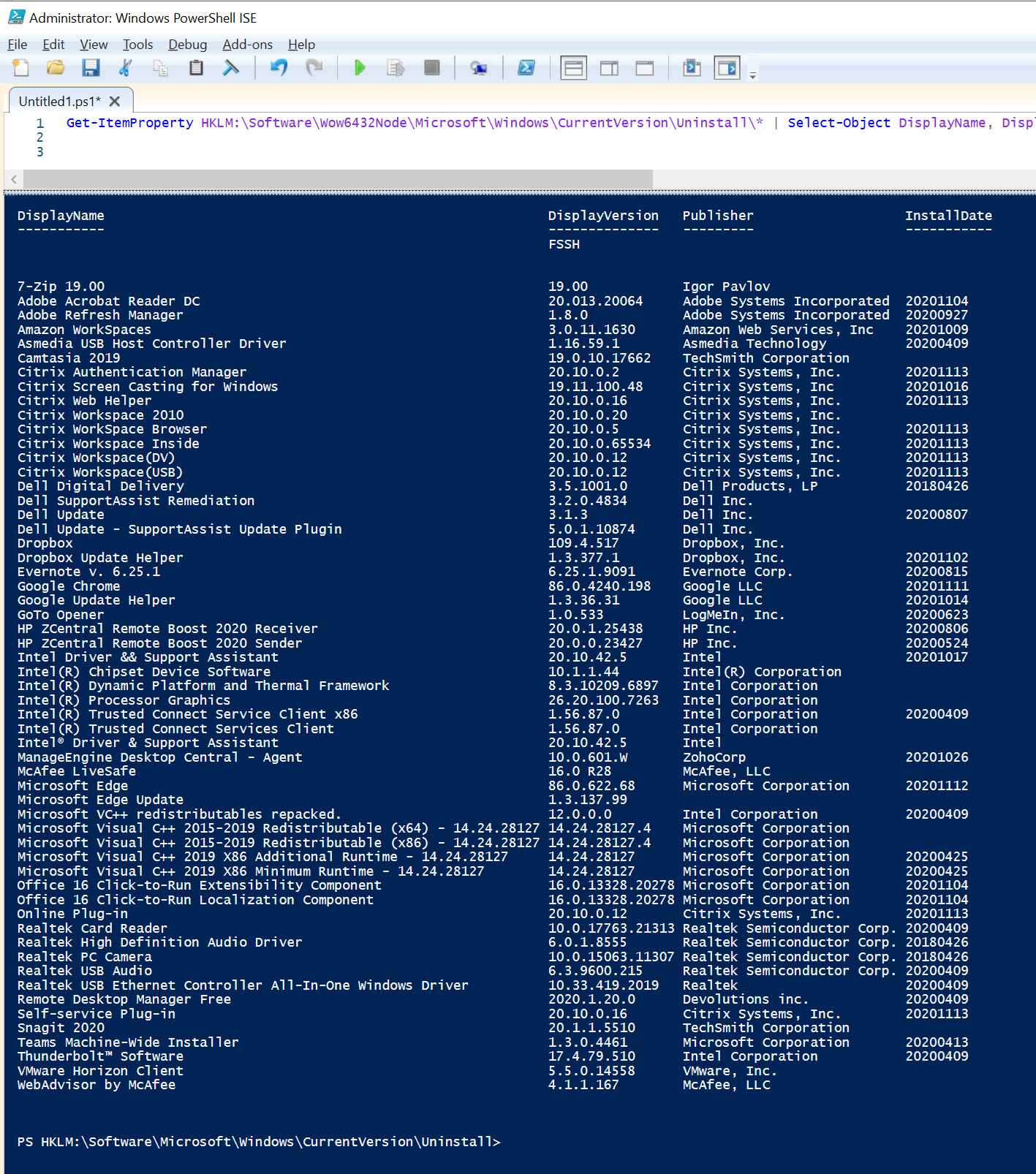Open the Tools menu

point(137,45)
